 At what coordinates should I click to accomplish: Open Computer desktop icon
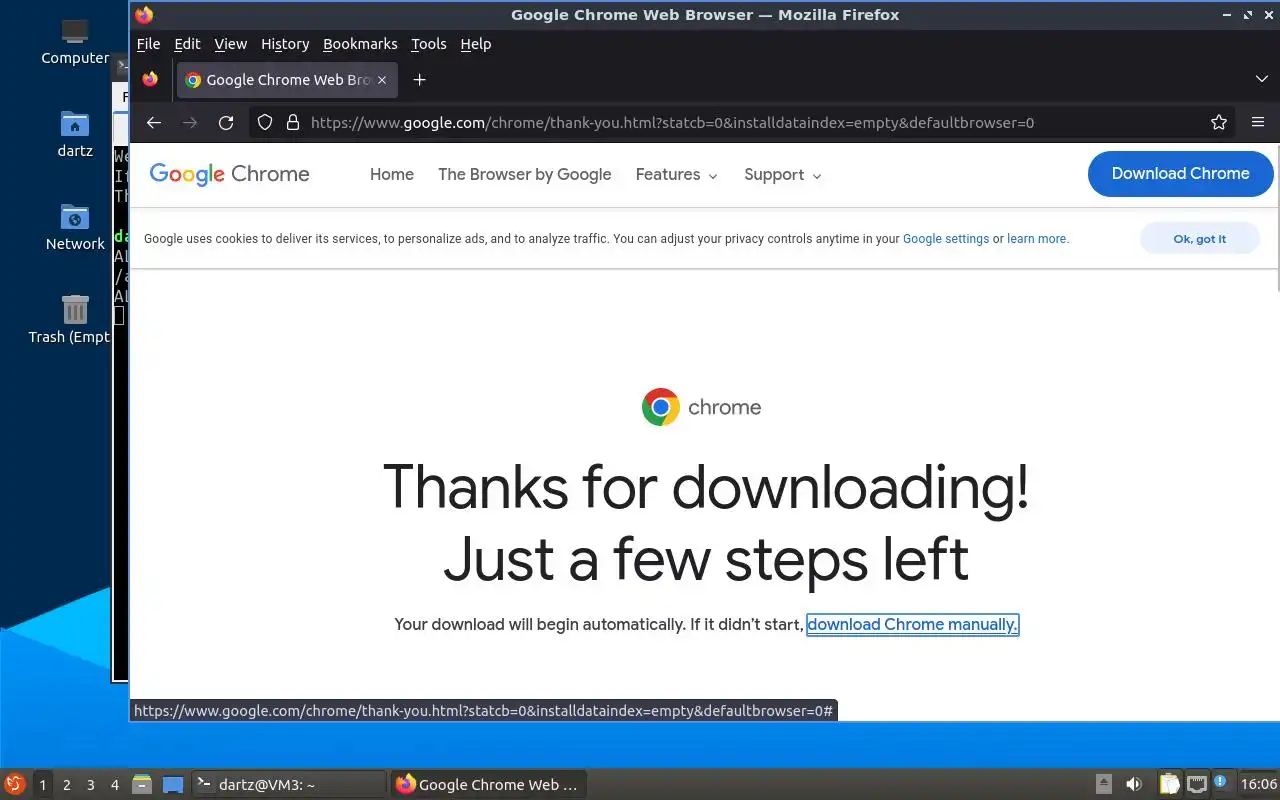[x=75, y=43]
